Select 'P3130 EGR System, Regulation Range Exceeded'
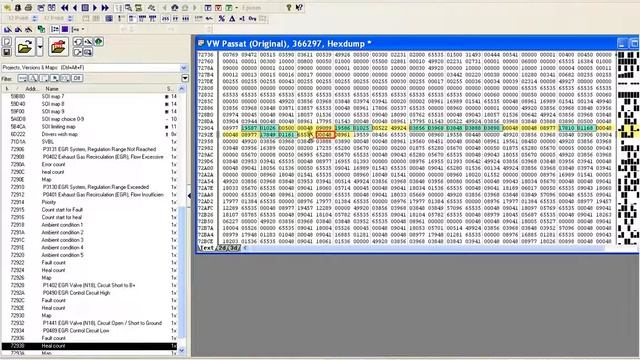This screenshot has width=640, height=360. (89, 187)
